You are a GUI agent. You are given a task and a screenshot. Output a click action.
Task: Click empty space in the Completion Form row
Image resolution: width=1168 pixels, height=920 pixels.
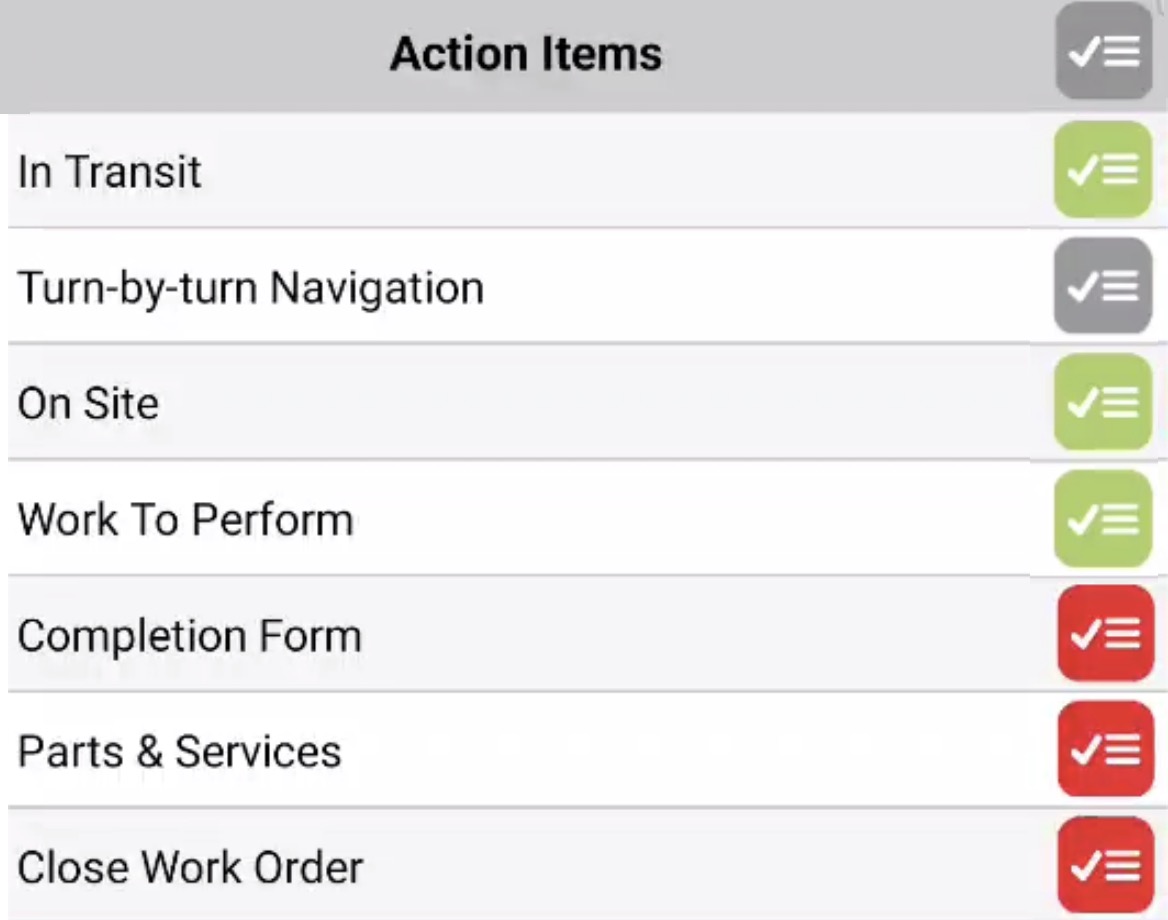pos(700,636)
